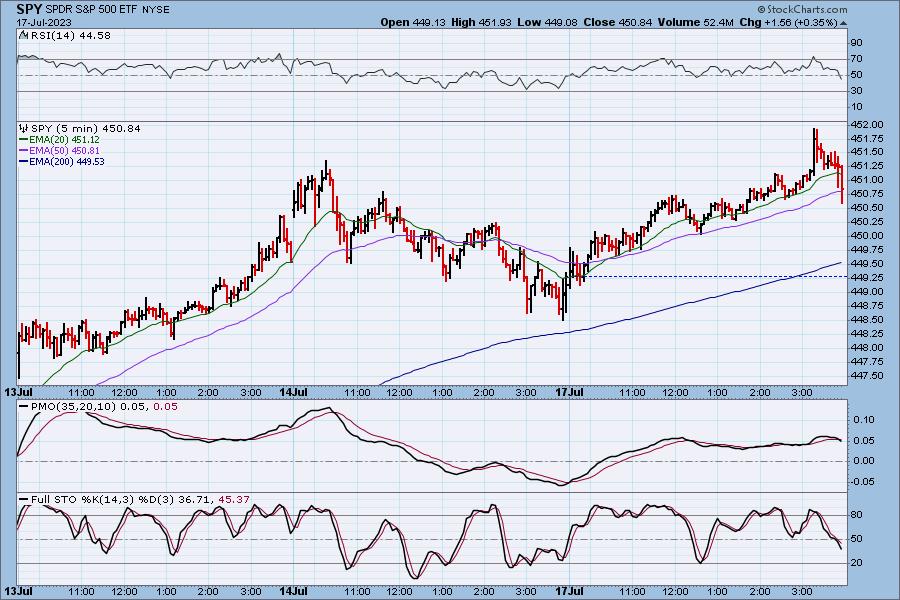Click the 17Jul date label beneath the stochastic panel

(570, 591)
